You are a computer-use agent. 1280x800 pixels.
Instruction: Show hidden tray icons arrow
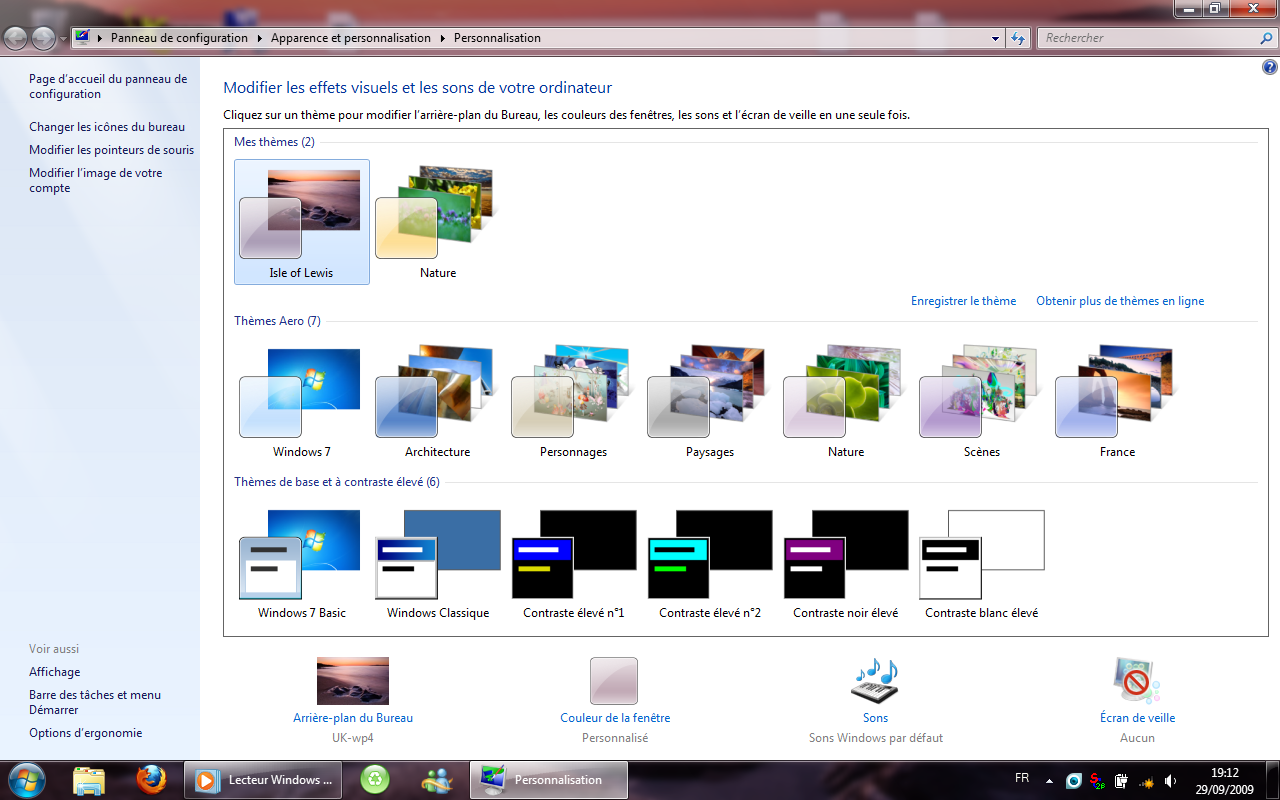[1049, 780]
